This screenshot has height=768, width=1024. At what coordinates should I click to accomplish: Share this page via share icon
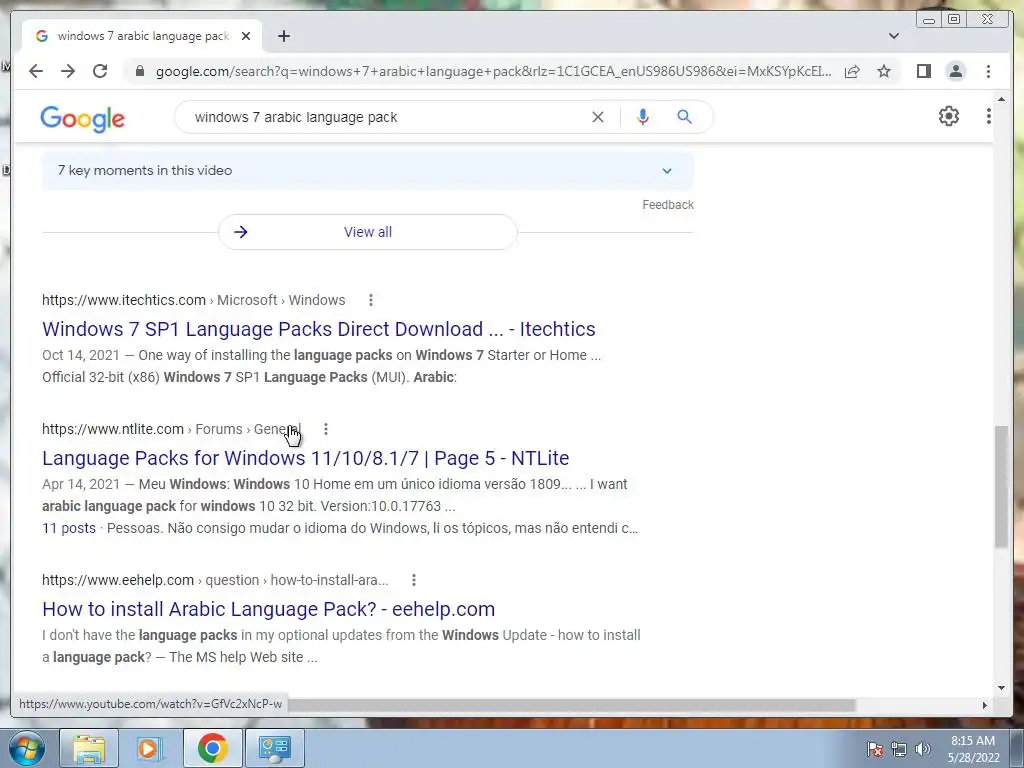(852, 71)
